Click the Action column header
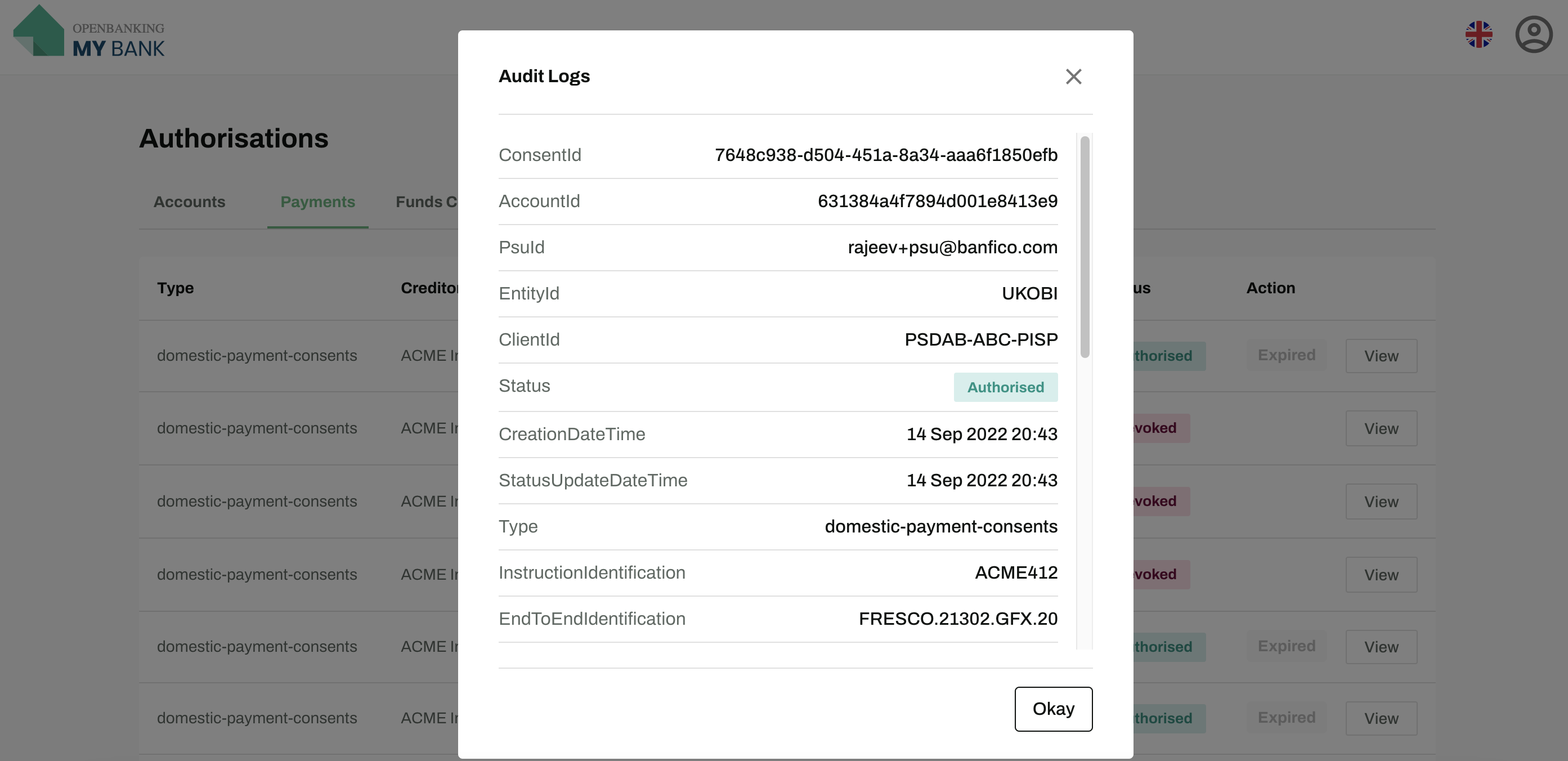Viewport: 1568px width, 761px height. click(1270, 288)
